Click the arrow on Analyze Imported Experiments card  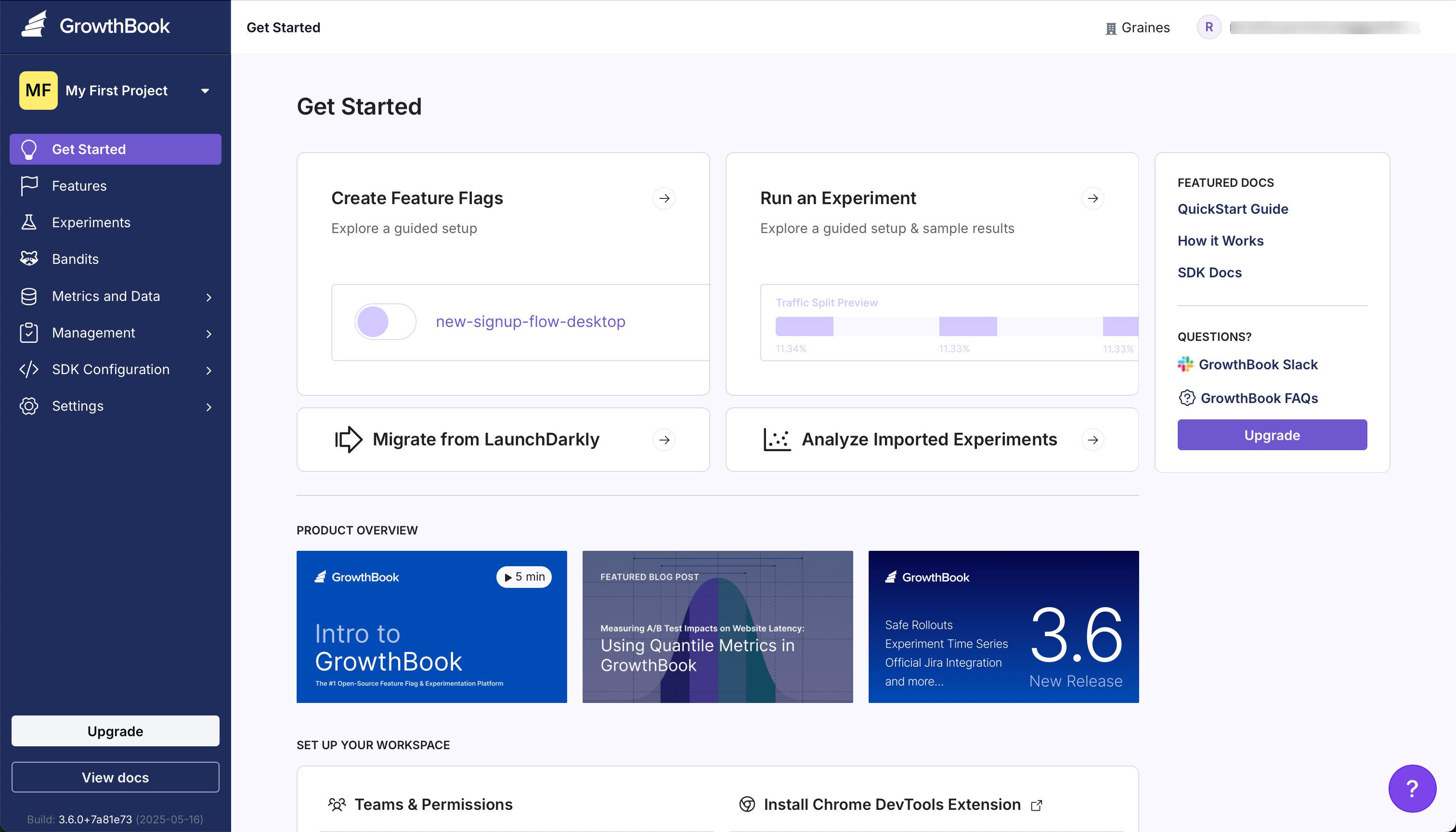(x=1092, y=440)
